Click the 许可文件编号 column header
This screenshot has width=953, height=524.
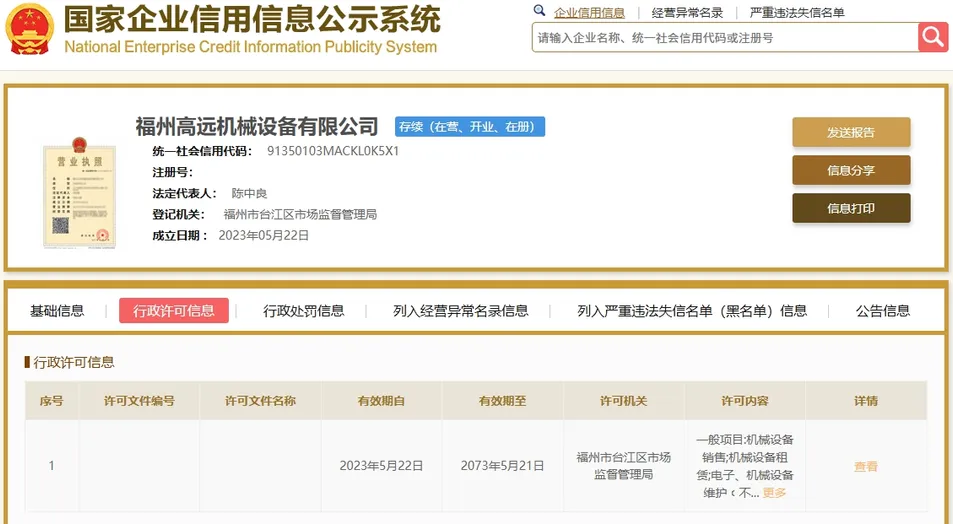[139, 401]
